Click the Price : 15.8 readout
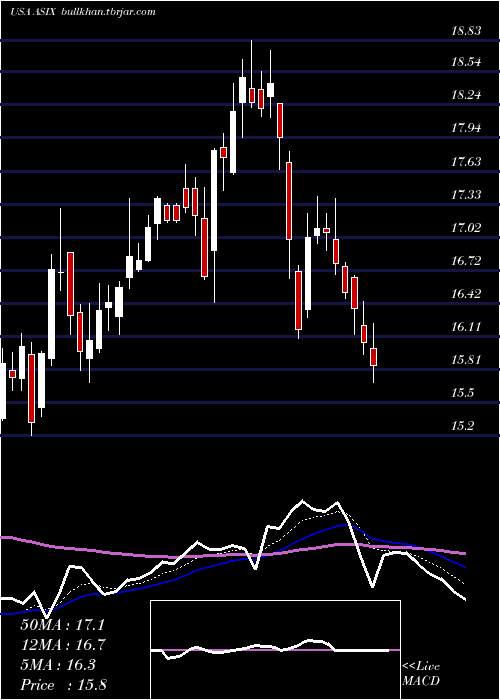Screen dimensions: 500x700 click(x=63, y=685)
